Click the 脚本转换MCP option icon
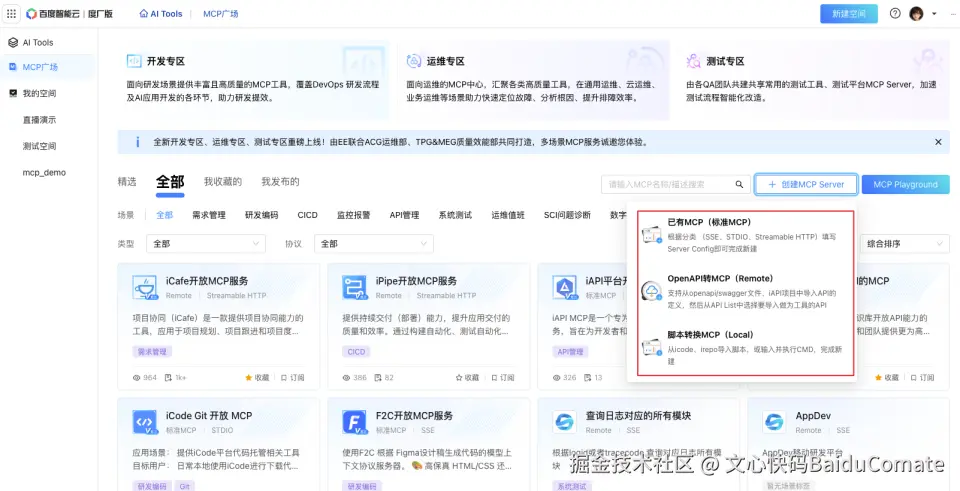Image resolution: width=960 pixels, height=491 pixels. click(x=651, y=348)
